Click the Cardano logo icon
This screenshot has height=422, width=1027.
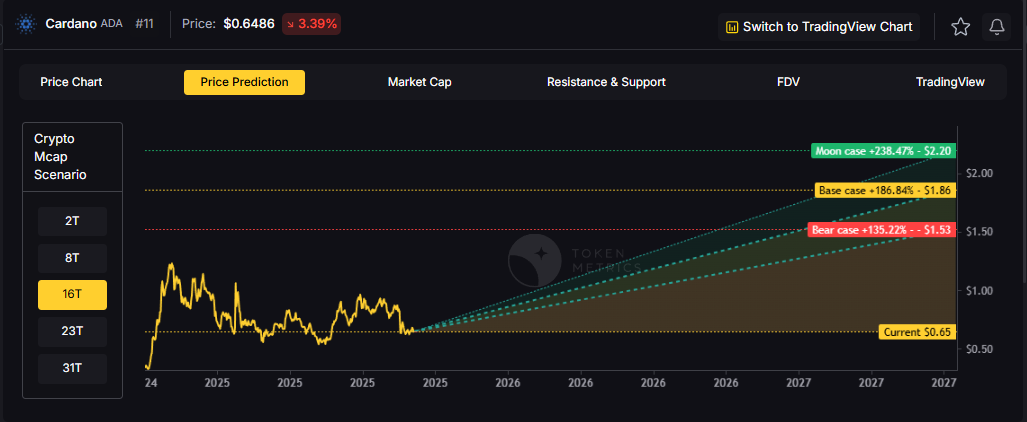tap(26, 26)
